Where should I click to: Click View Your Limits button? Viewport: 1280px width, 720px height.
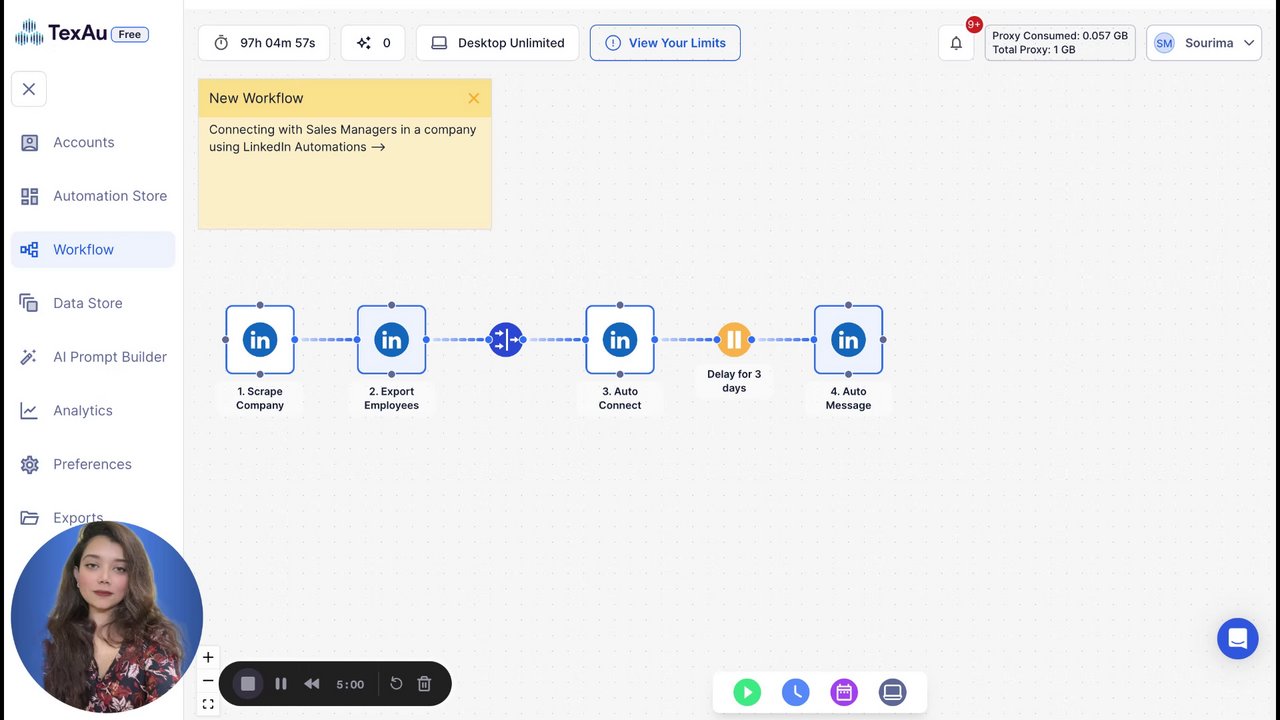pyautogui.click(x=665, y=43)
